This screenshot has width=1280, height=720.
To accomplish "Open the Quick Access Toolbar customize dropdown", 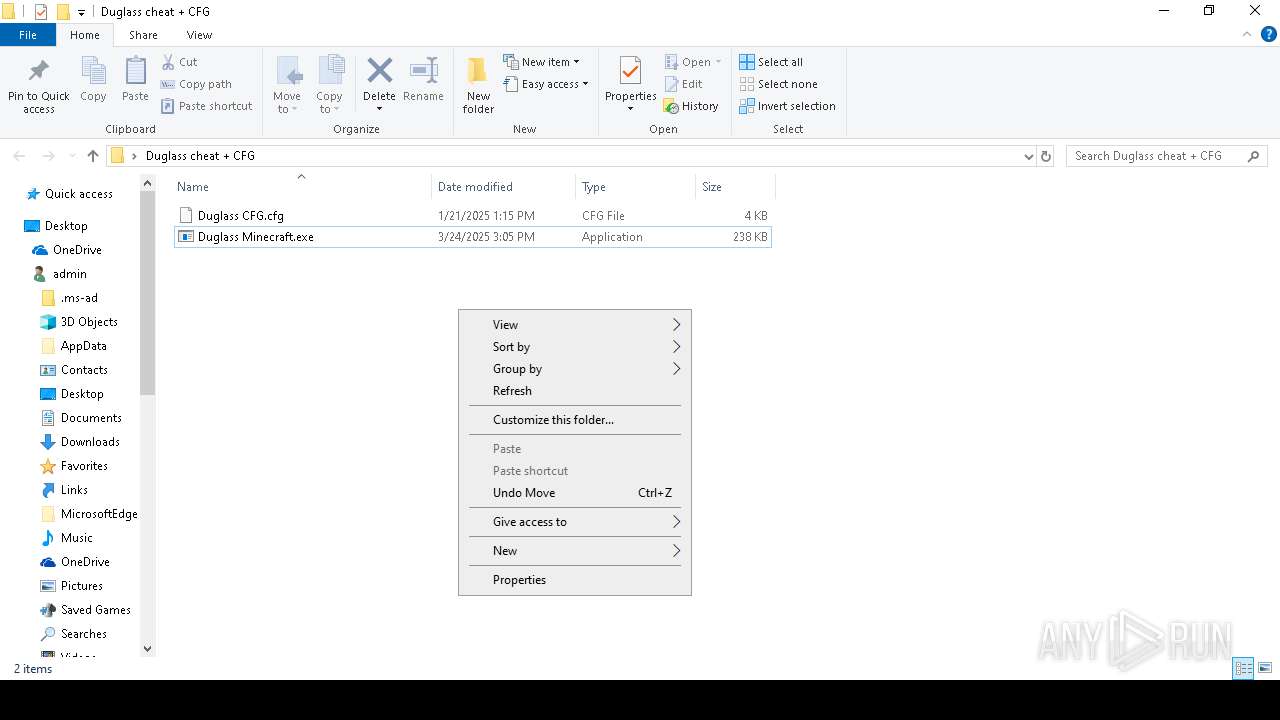I will (82, 12).
